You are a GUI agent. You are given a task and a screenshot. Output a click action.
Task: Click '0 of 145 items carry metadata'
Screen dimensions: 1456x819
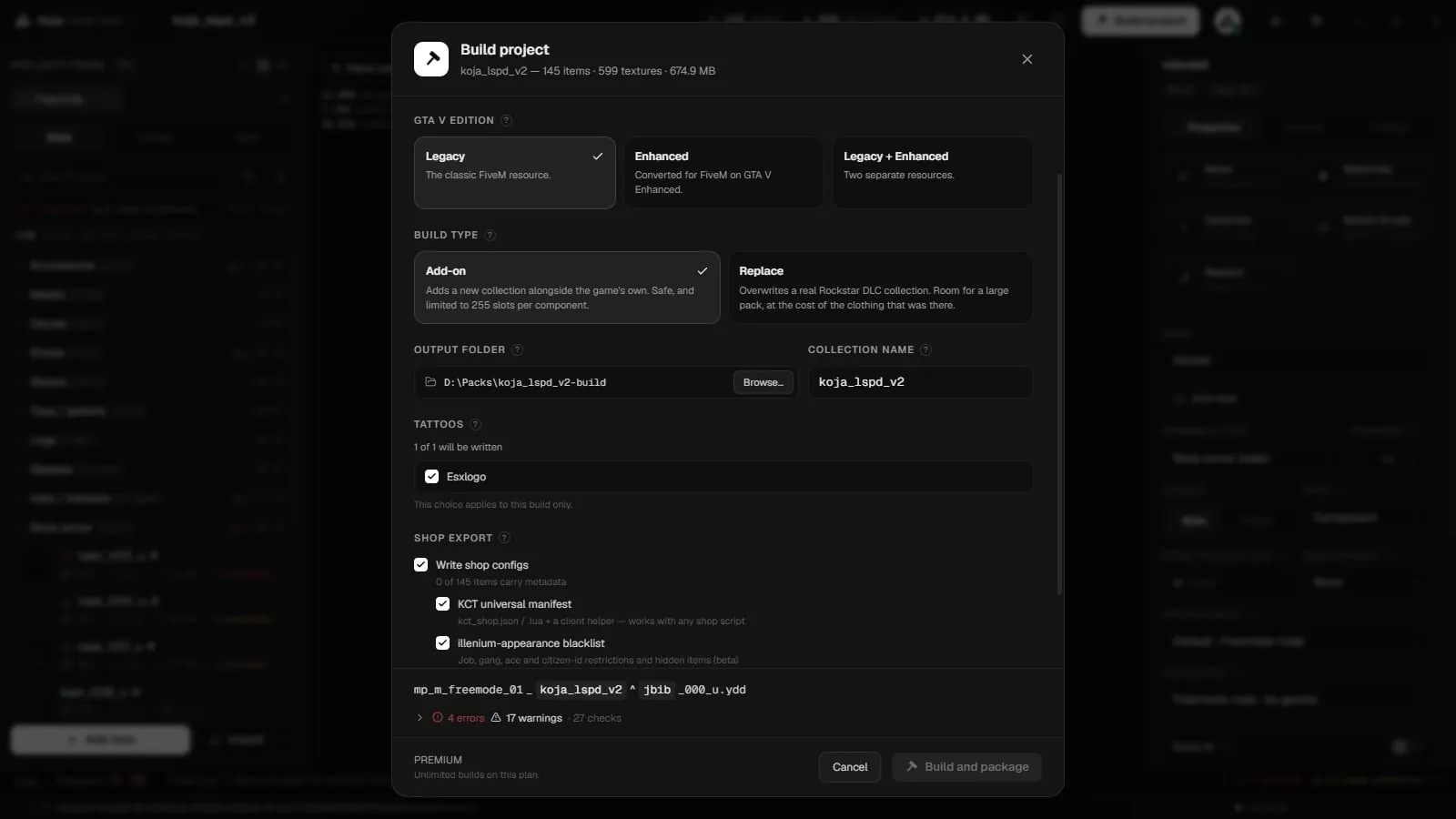click(500, 582)
